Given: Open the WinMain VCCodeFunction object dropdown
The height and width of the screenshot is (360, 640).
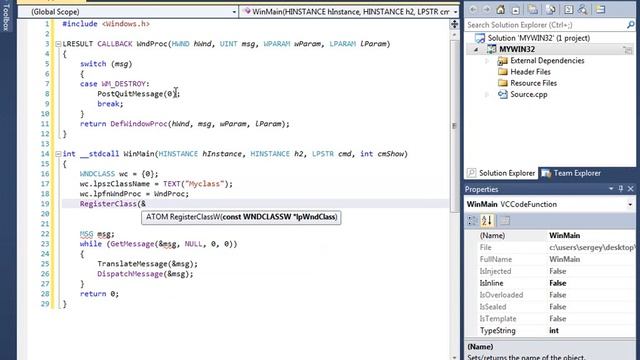Looking at the screenshot, I should pos(631,204).
